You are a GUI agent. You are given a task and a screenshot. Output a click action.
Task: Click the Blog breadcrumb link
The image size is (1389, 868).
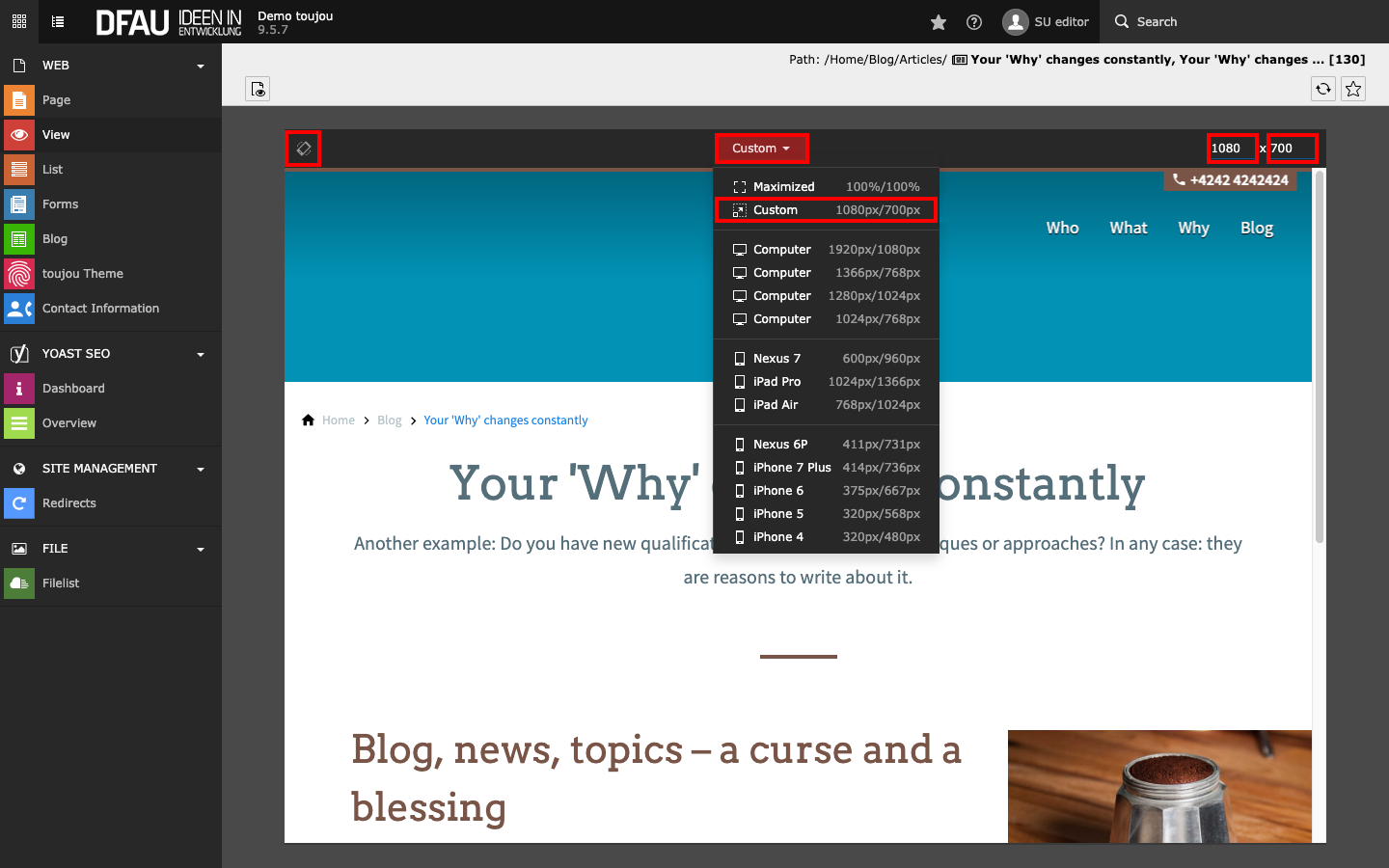point(389,420)
